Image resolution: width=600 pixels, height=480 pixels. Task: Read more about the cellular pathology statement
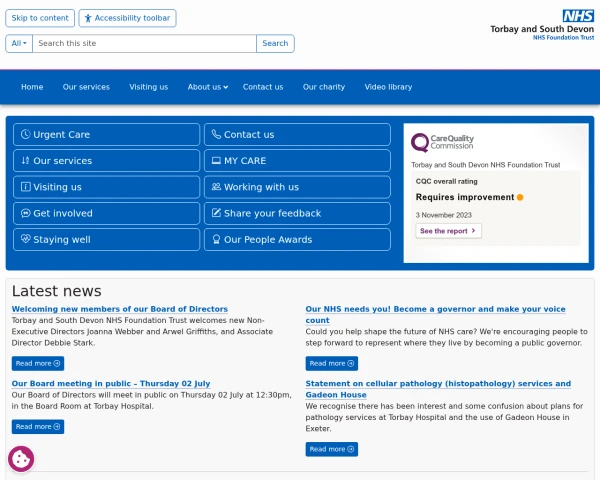332,449
